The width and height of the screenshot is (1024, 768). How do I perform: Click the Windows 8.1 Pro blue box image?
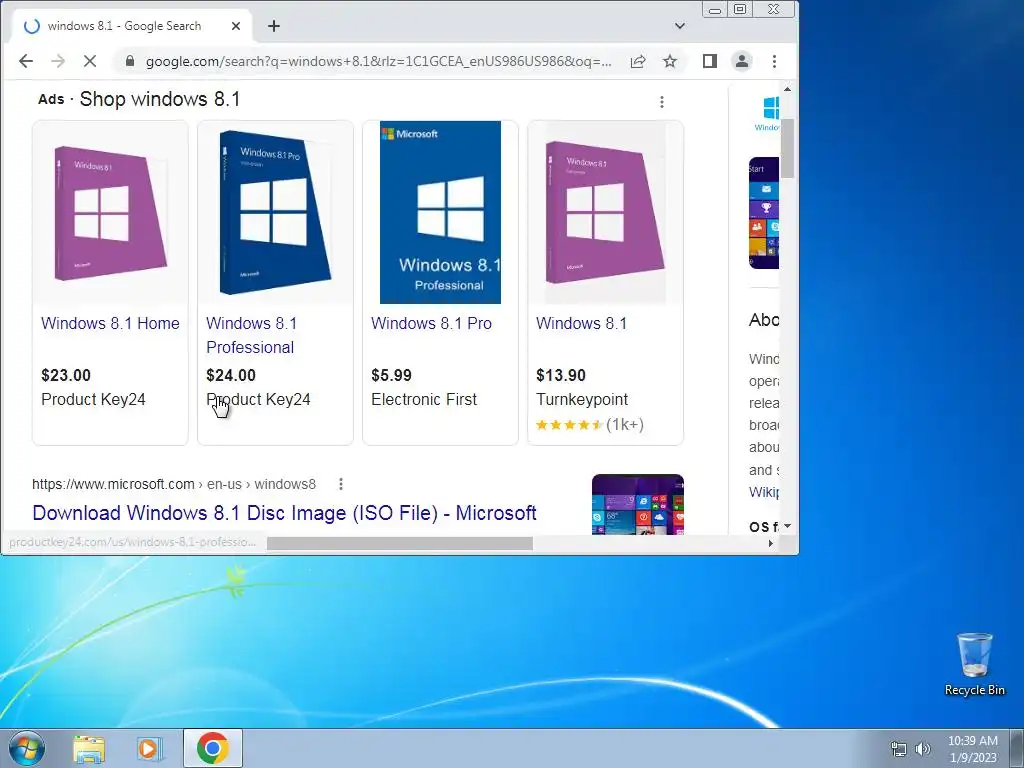(275, 212)
